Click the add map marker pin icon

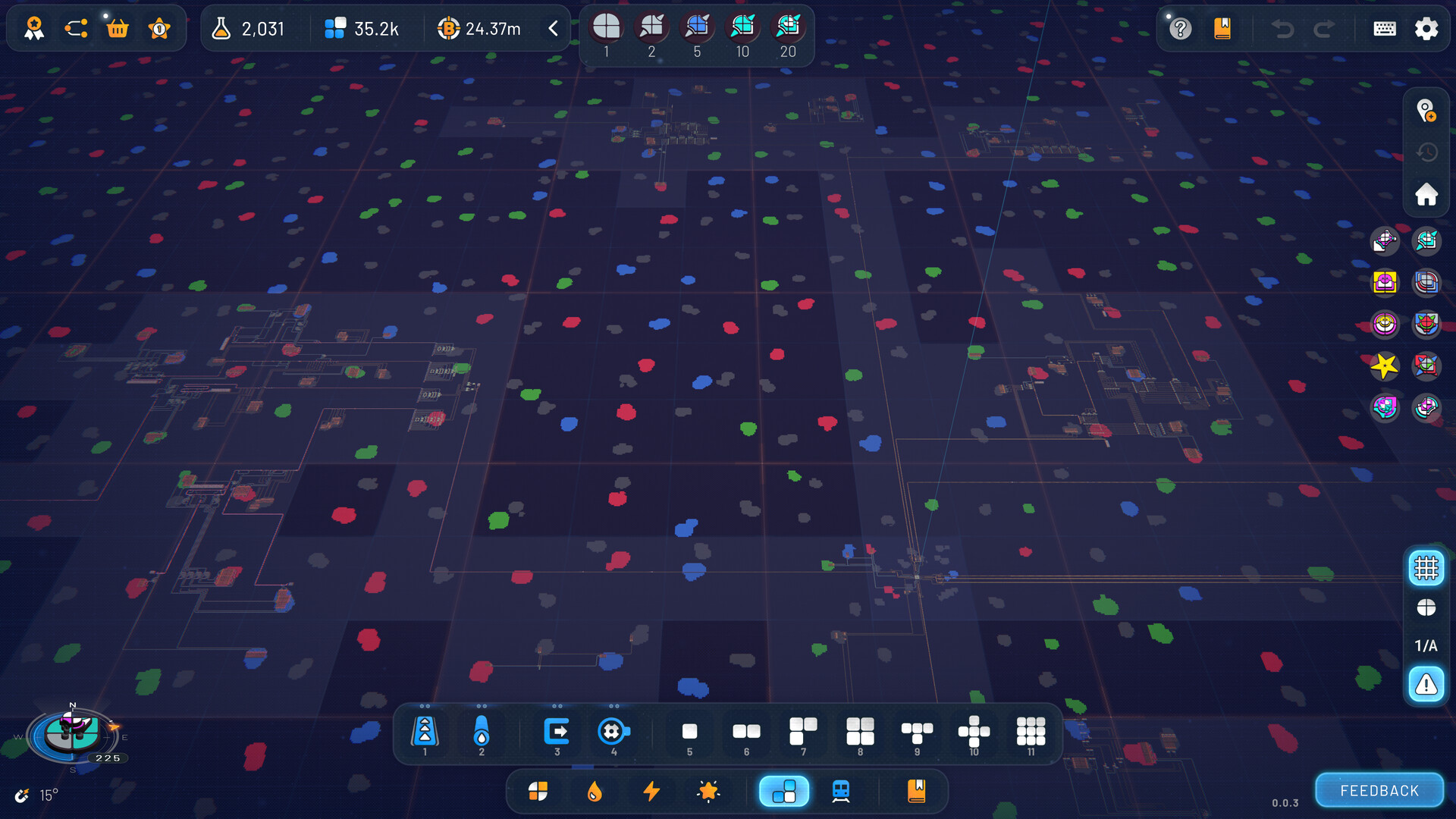[1426, 111]
